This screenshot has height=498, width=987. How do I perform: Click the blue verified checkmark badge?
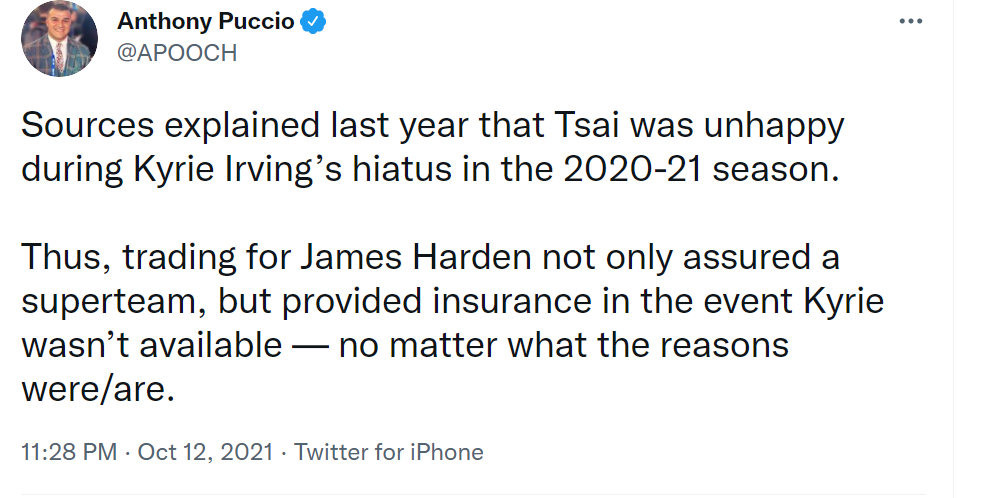[313, 22]
